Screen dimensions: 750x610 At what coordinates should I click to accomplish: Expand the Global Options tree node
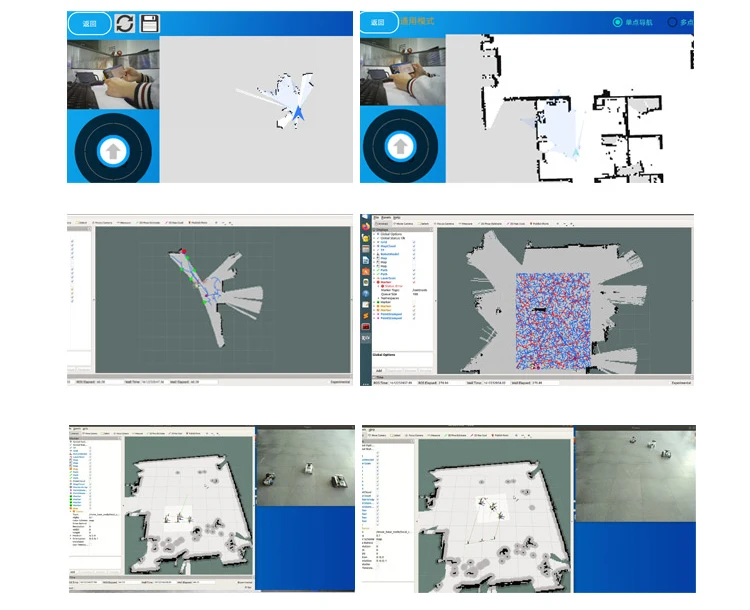tap(374, 234)
